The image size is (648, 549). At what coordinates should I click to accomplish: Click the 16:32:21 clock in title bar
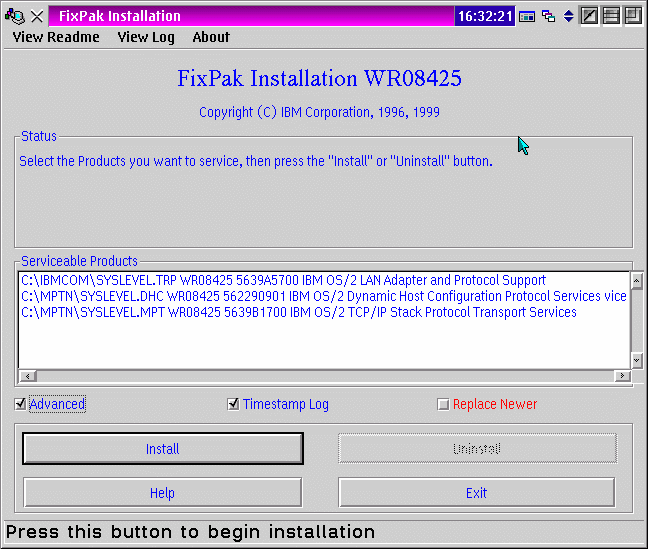coord(485,17)
